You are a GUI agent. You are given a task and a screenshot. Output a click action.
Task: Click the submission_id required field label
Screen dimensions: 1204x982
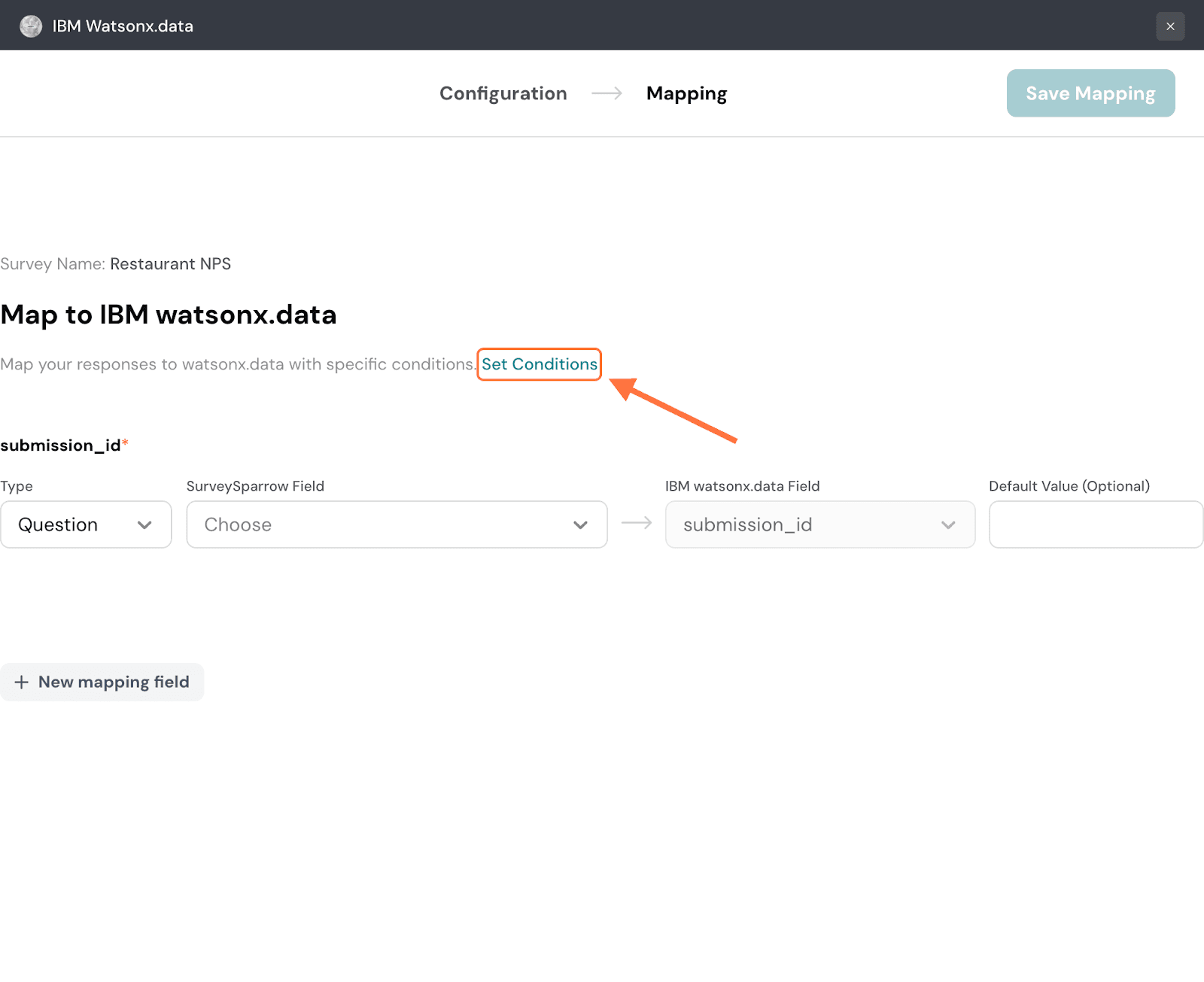click(60, 445)
